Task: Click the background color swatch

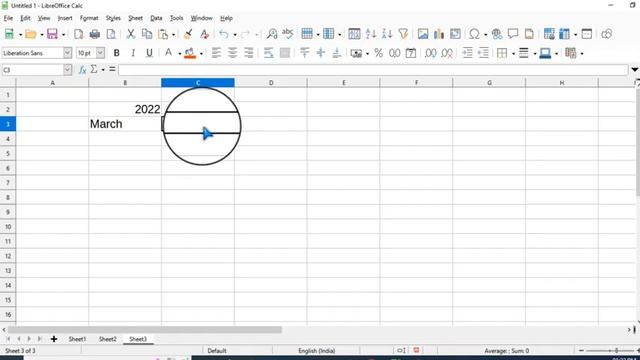Action: click(x=190, y=53)
